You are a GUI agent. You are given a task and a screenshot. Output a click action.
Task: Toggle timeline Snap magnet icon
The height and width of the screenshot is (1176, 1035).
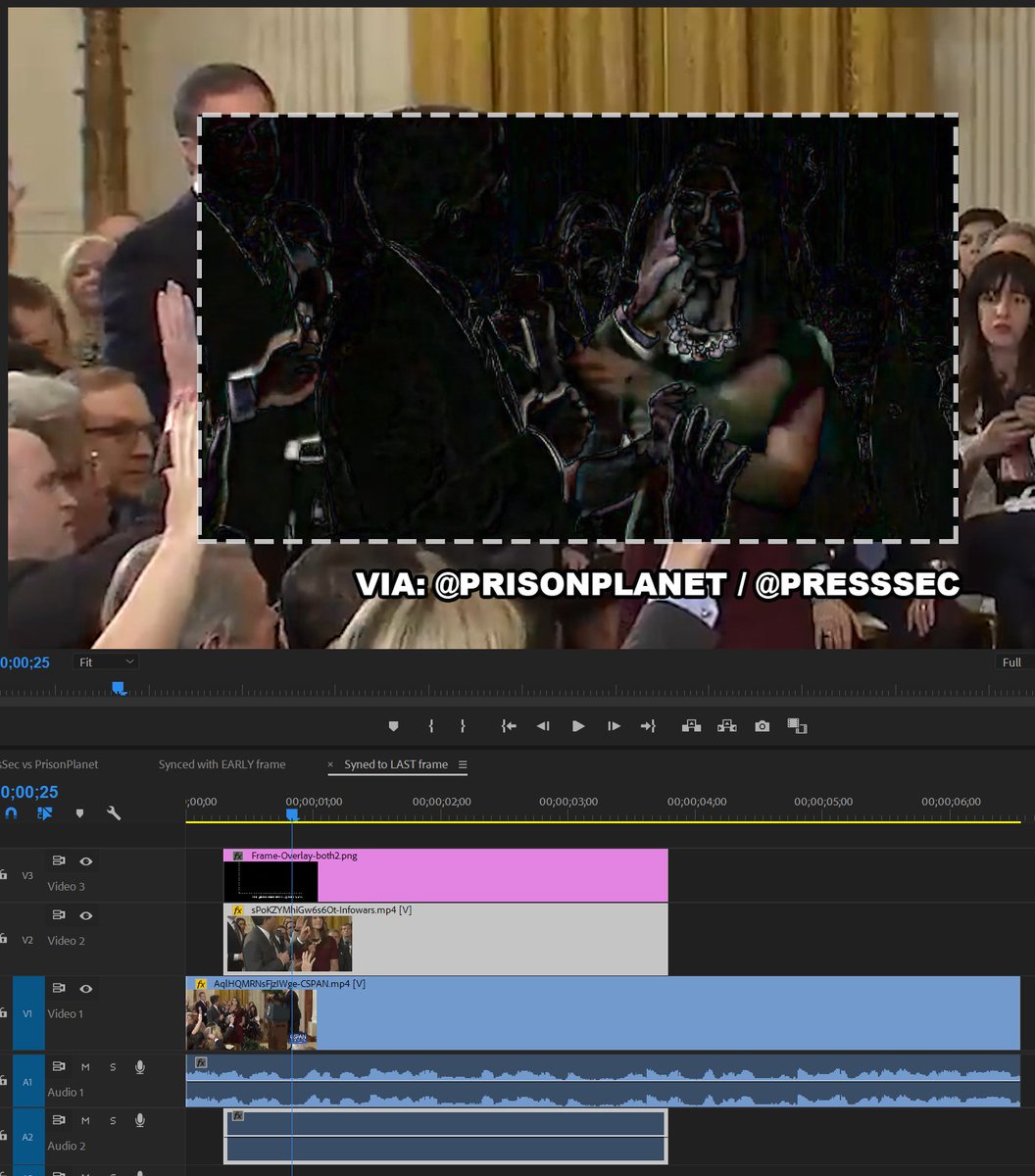click(x=11, y=812)
